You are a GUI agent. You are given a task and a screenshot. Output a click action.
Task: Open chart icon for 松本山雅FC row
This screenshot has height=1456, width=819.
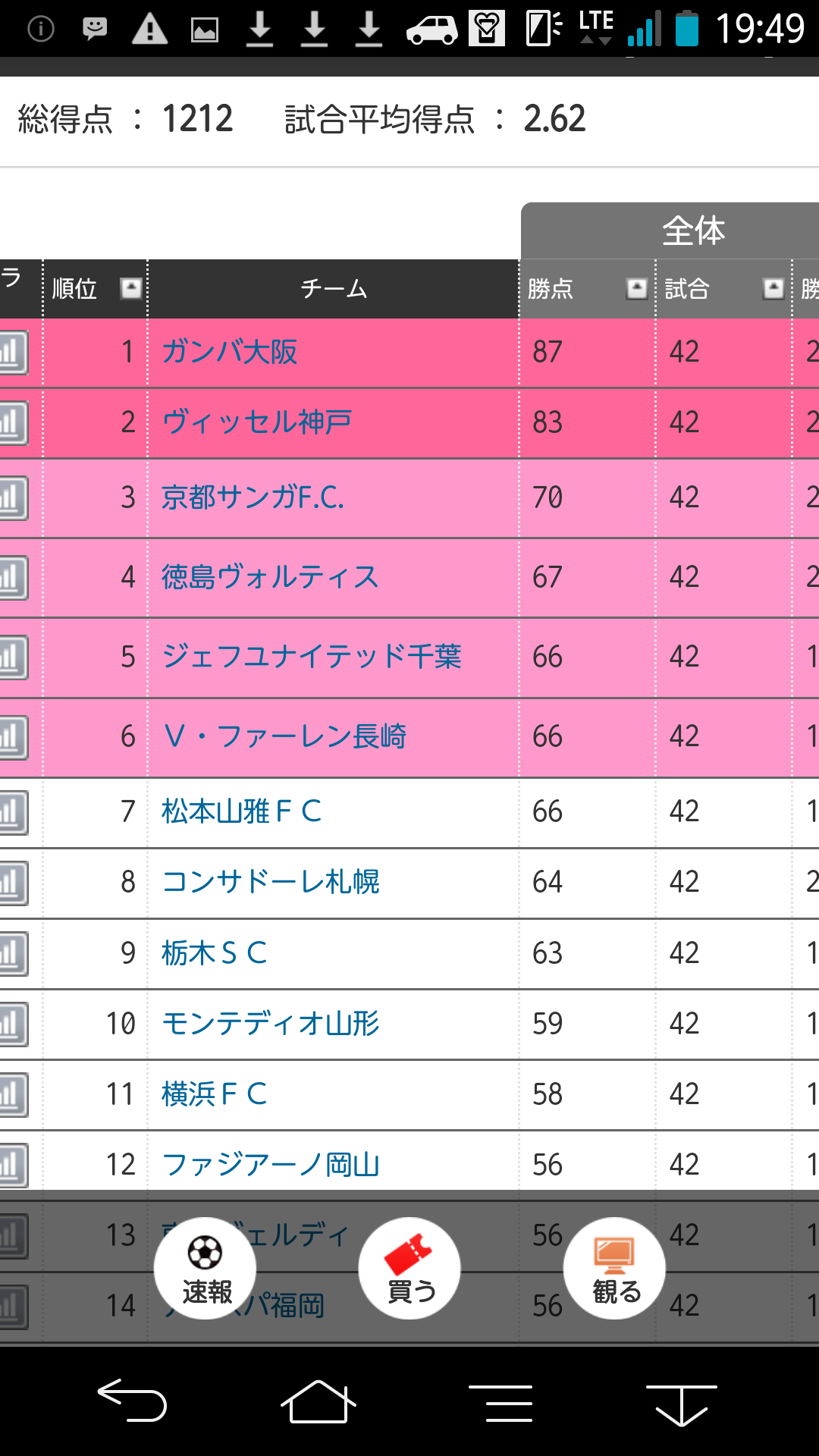point(13,812)
